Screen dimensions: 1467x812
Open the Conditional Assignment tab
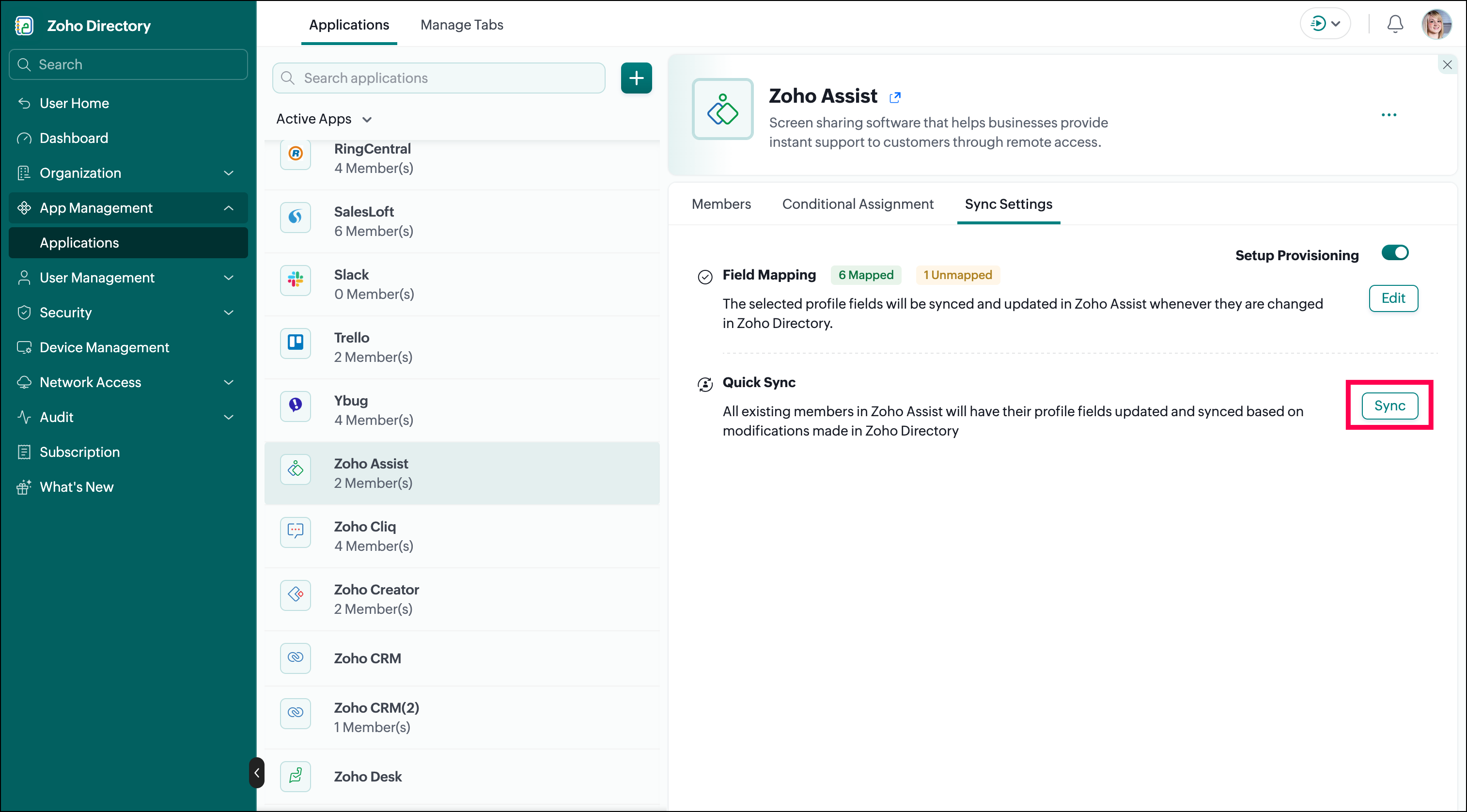pos(858,204)
